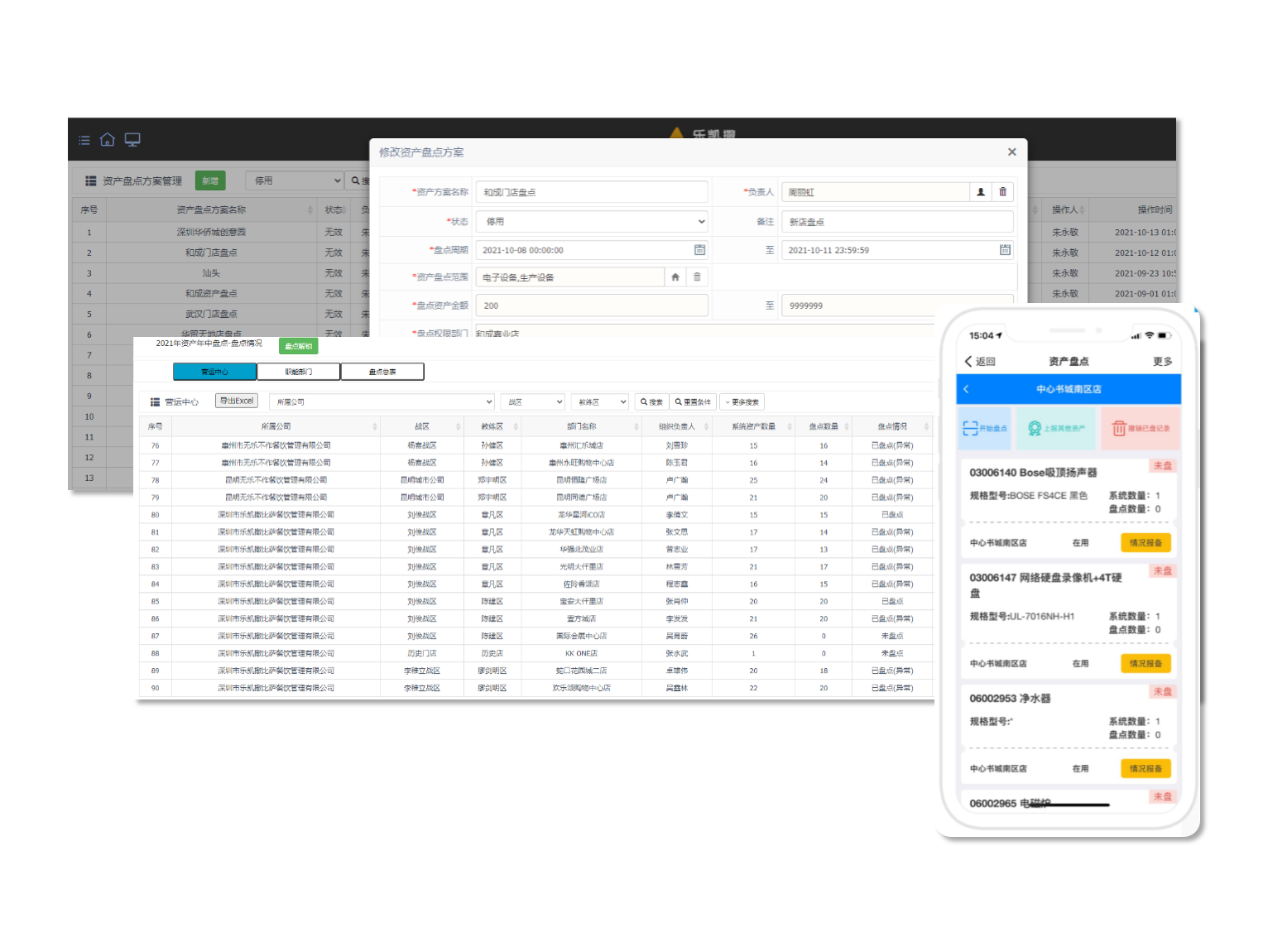Open calendar icon for 盘点周期 start date
Viewport: 1268px width, 952px height.
coord(699,250)
